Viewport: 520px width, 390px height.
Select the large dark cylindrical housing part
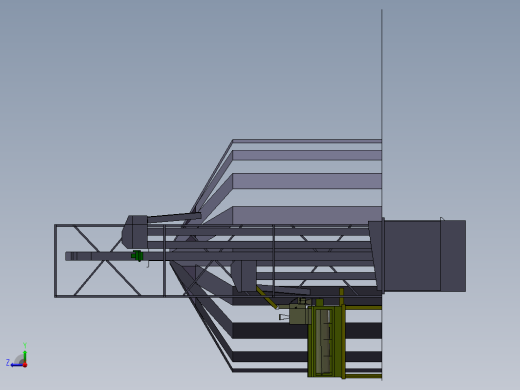417,256
